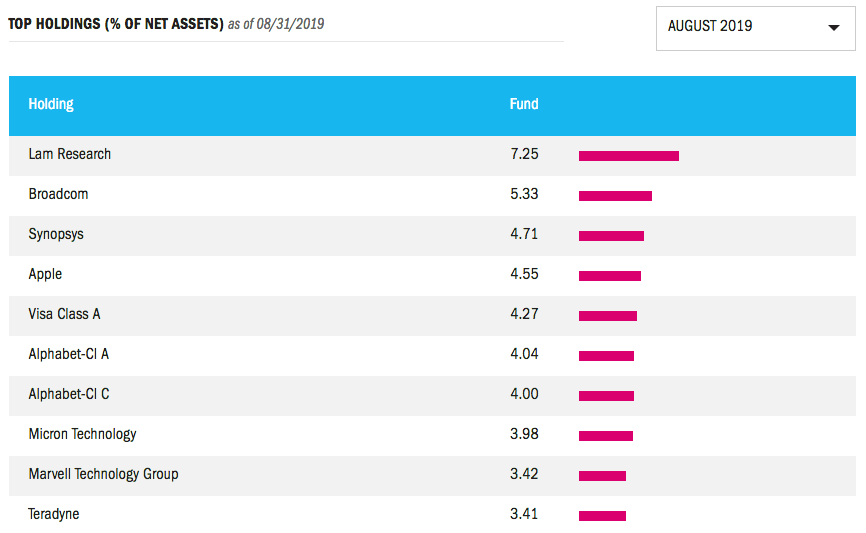
Task: Click the dropdown arrow beside AUGUST 2019
Action: coord(833,28)
